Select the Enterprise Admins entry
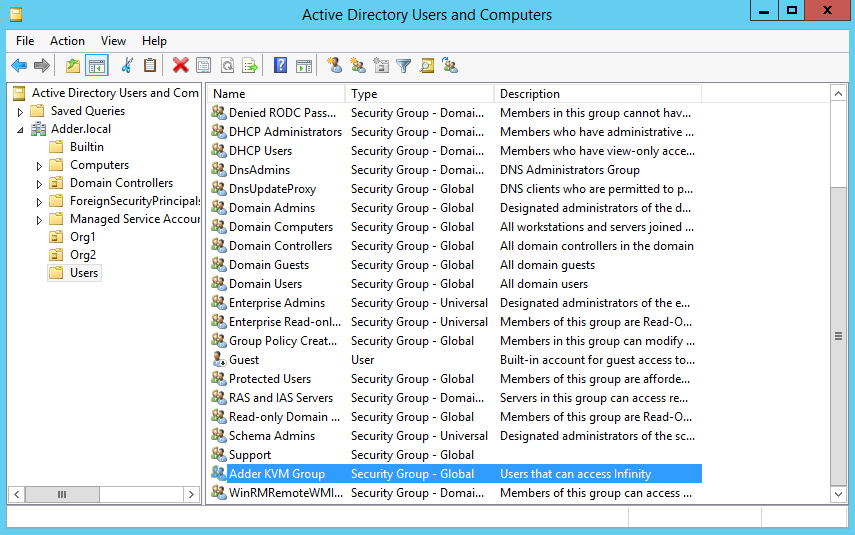Screen dimensions: 855x535 click(277, 303)
